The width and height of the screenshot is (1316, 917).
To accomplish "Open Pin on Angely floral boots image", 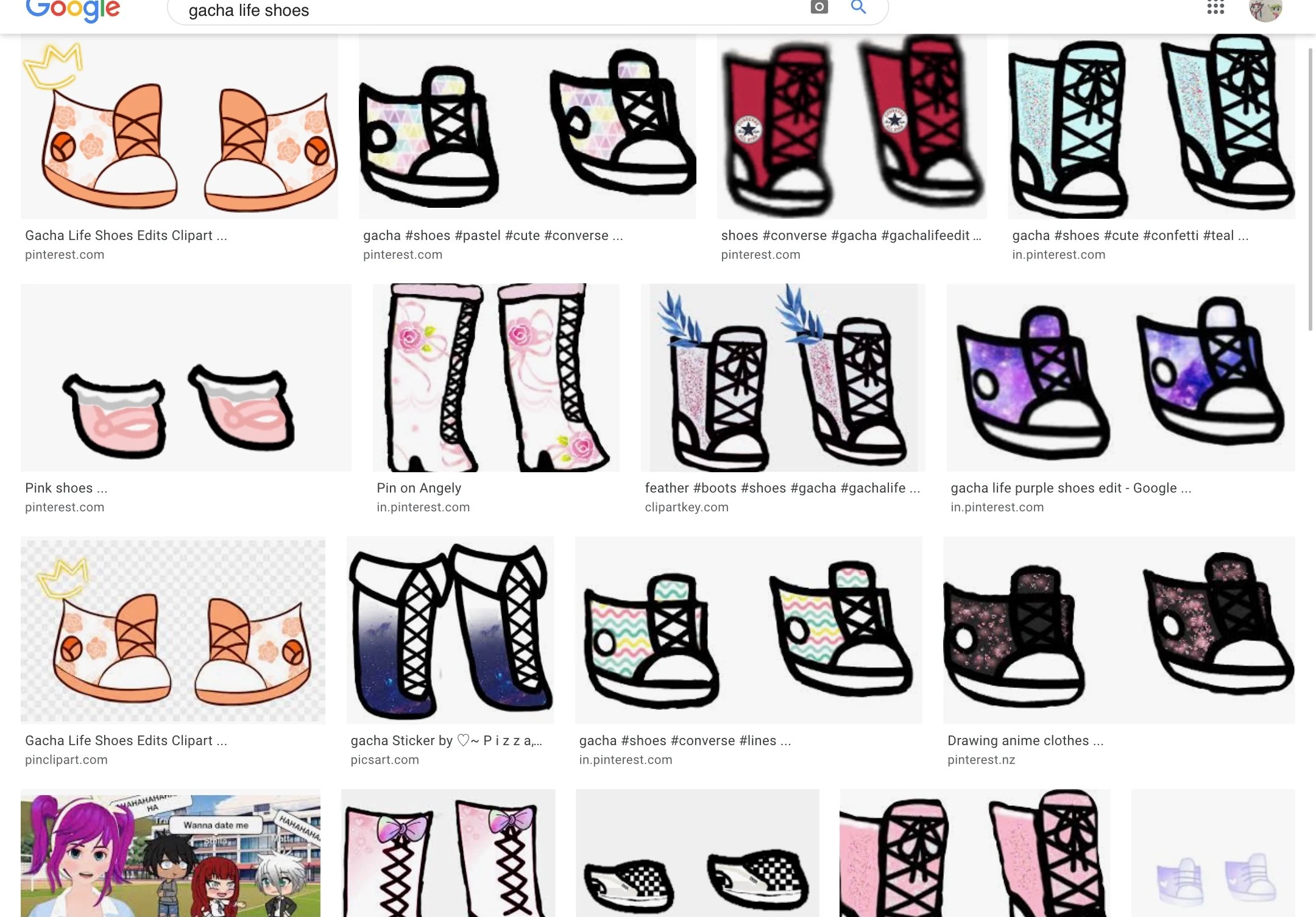I will [495, 378].
